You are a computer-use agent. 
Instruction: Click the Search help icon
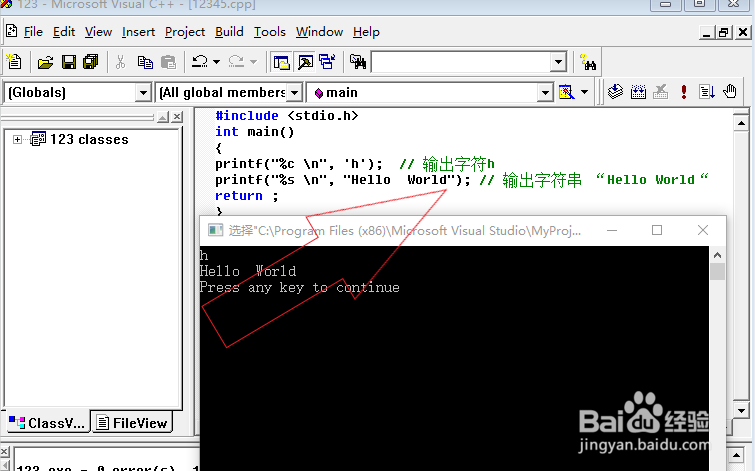coord(588,62)
